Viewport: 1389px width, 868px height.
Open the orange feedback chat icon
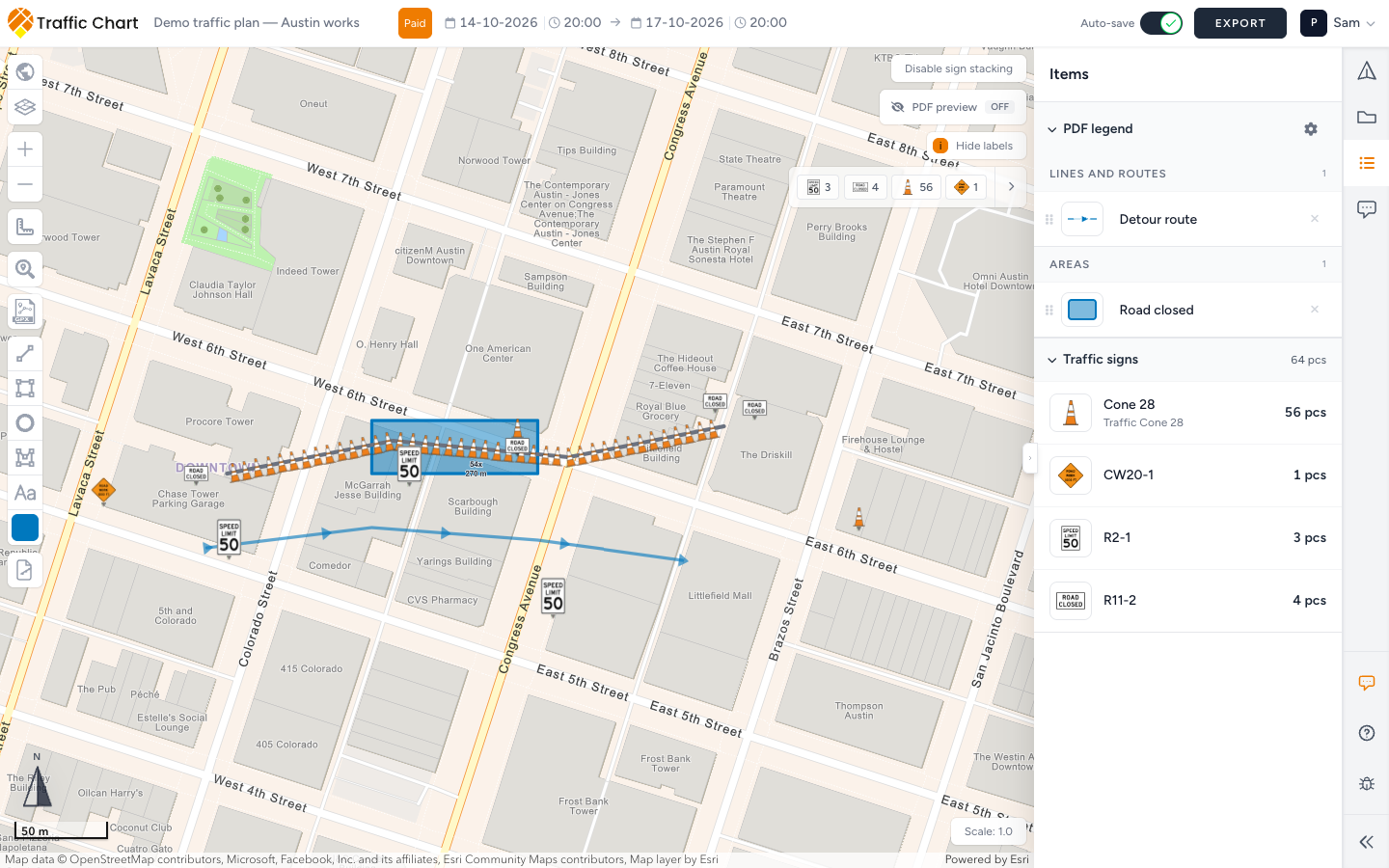(1367, 683)
